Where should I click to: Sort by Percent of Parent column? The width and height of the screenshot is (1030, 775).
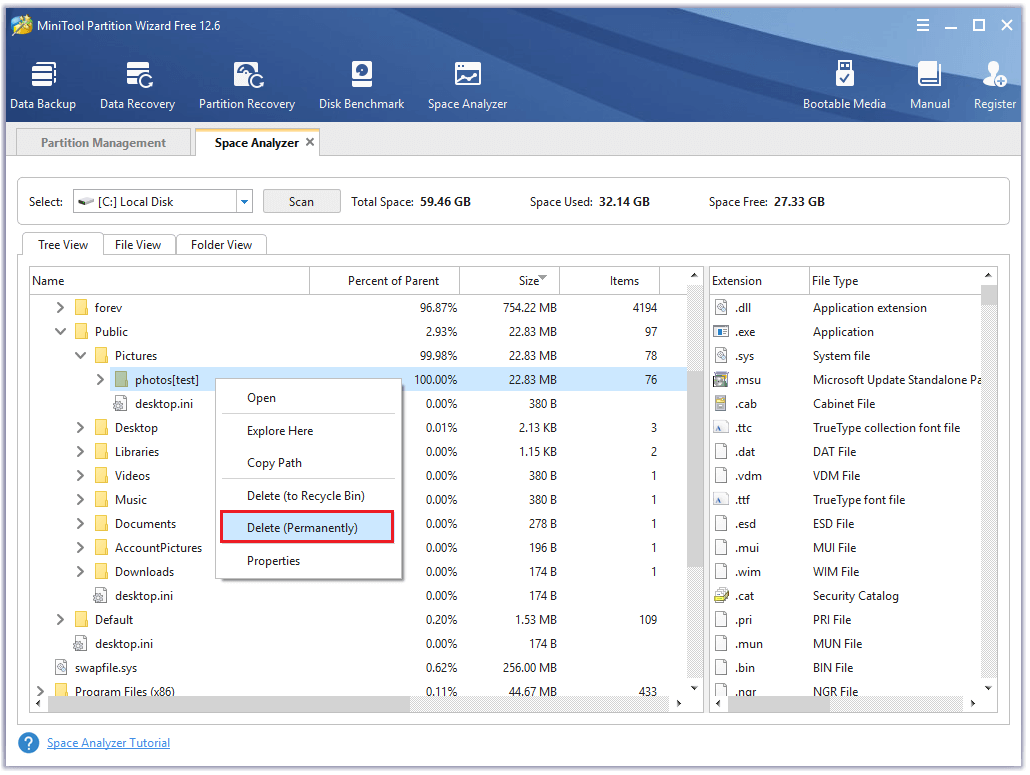point(385,280)
